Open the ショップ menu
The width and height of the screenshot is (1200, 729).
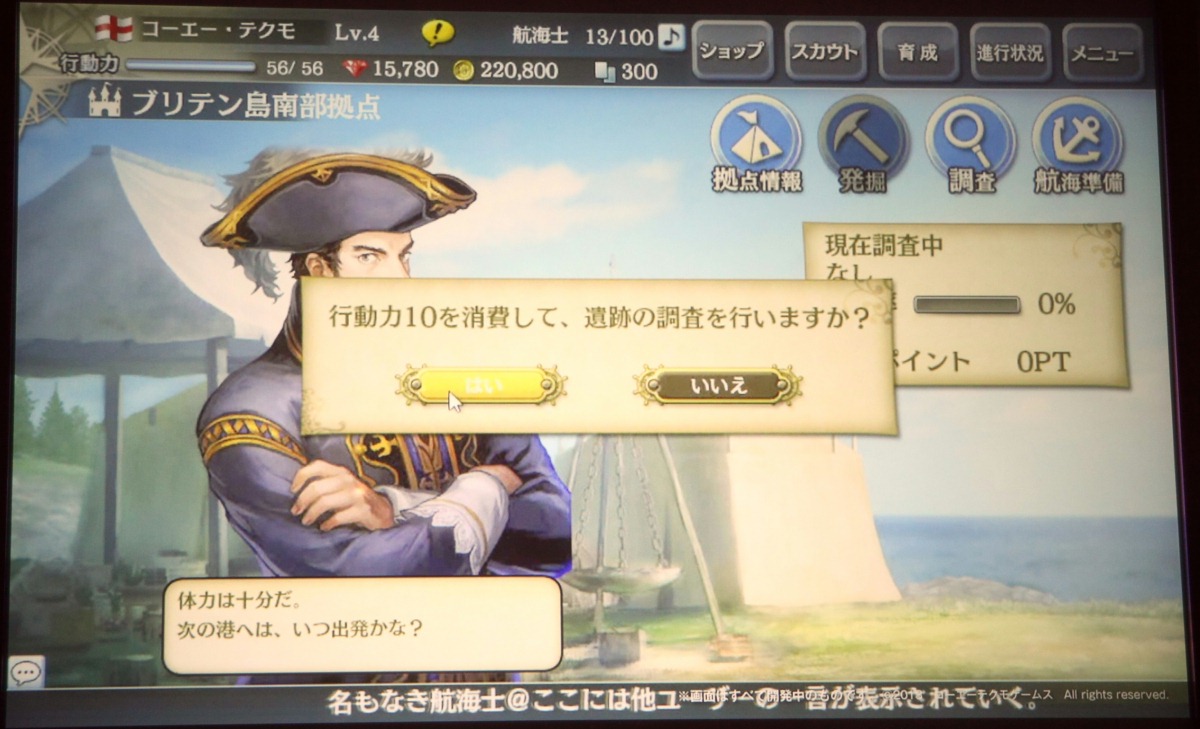point(731,52)
